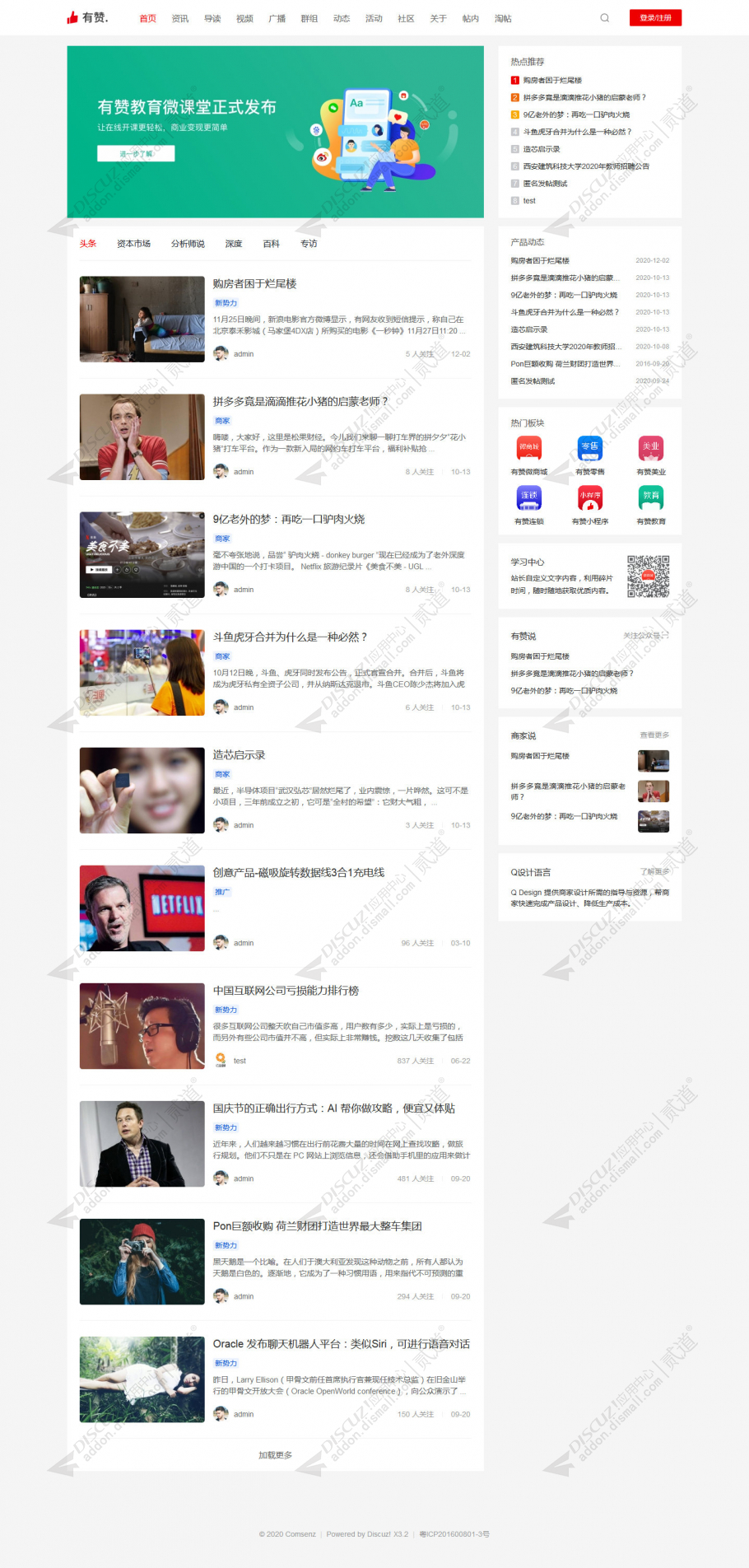Click admin avatar on 购房者困于烂尾楼 article
749x1568 pixels.
coord(221,353)
